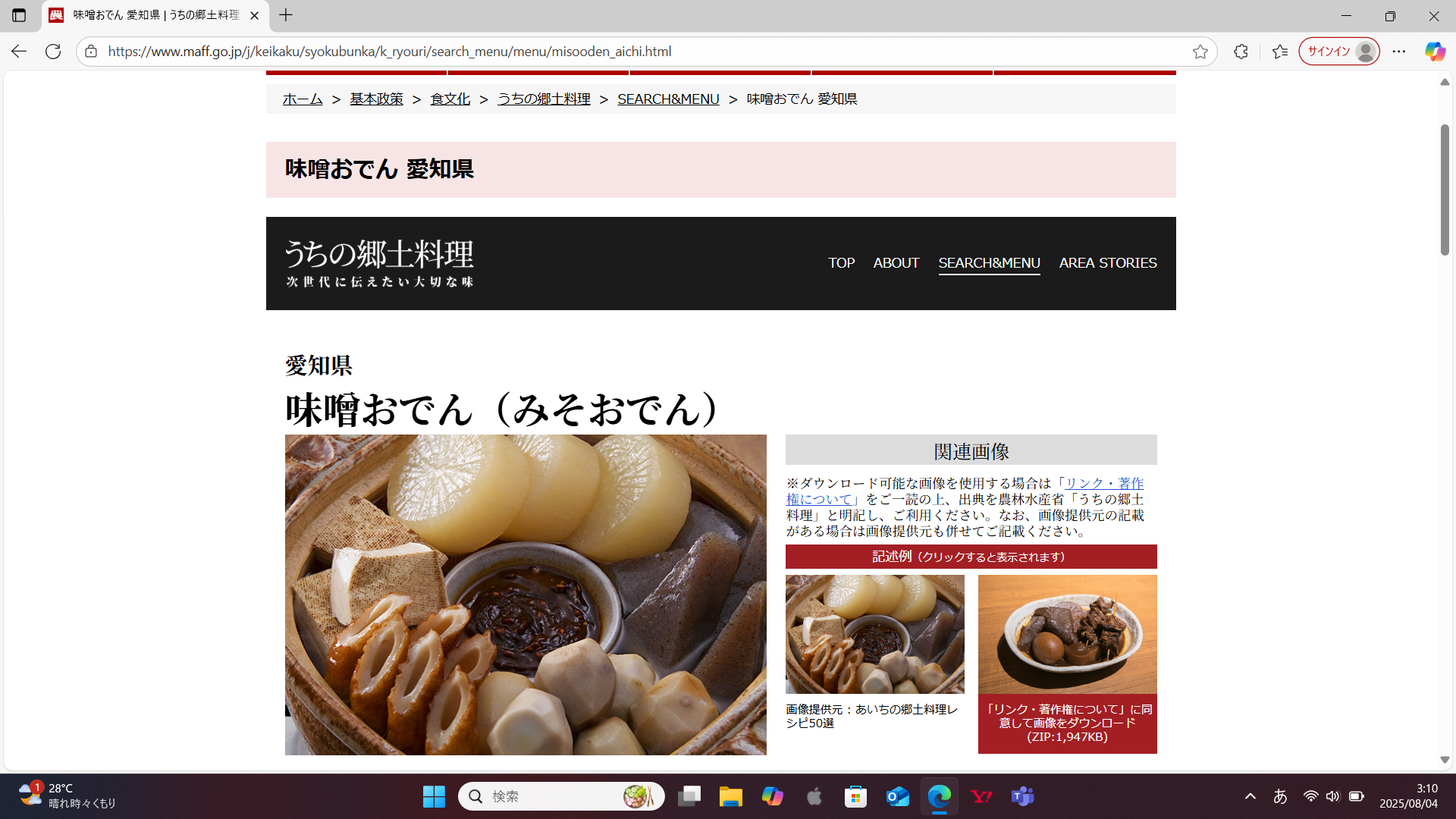View site information lock icon

tap(91, 52)
